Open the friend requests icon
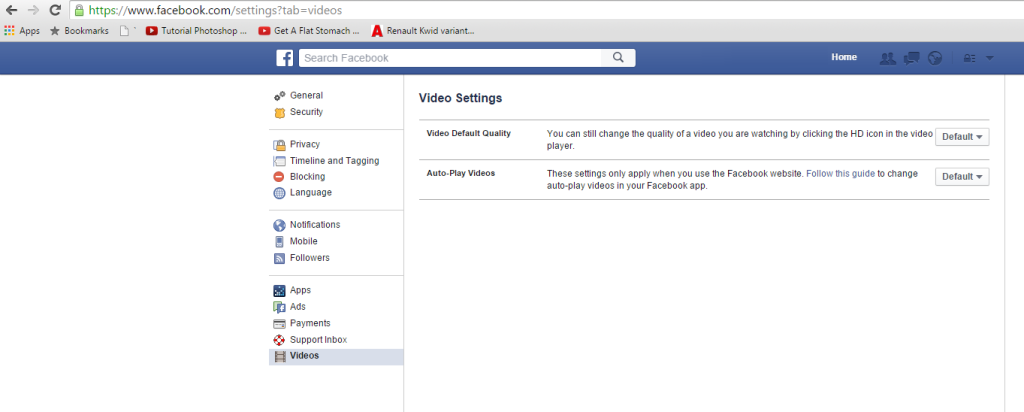The width and height of the screenshot is (1024, 412). point(886,58)
